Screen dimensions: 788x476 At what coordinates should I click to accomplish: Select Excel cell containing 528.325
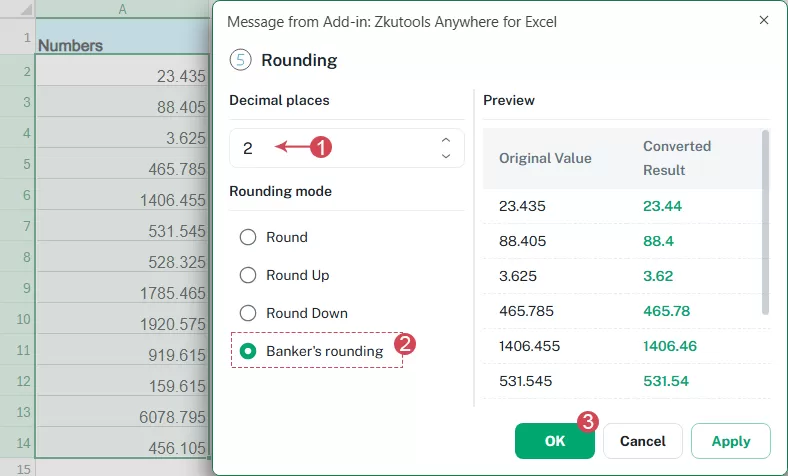click(x=123, y=257)
